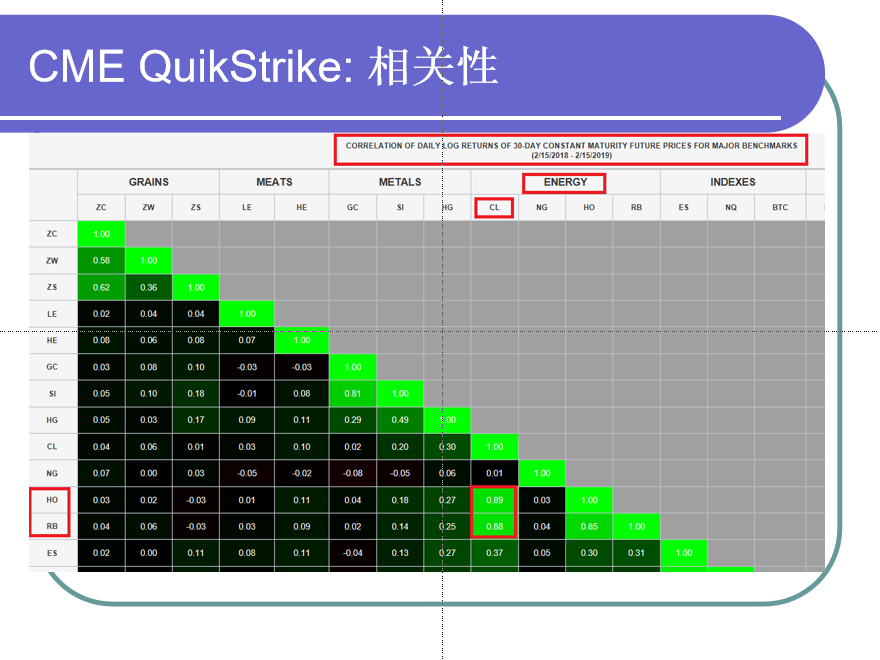Select the HE column header
Screen dimensions: 880x660
pos(301,207)
